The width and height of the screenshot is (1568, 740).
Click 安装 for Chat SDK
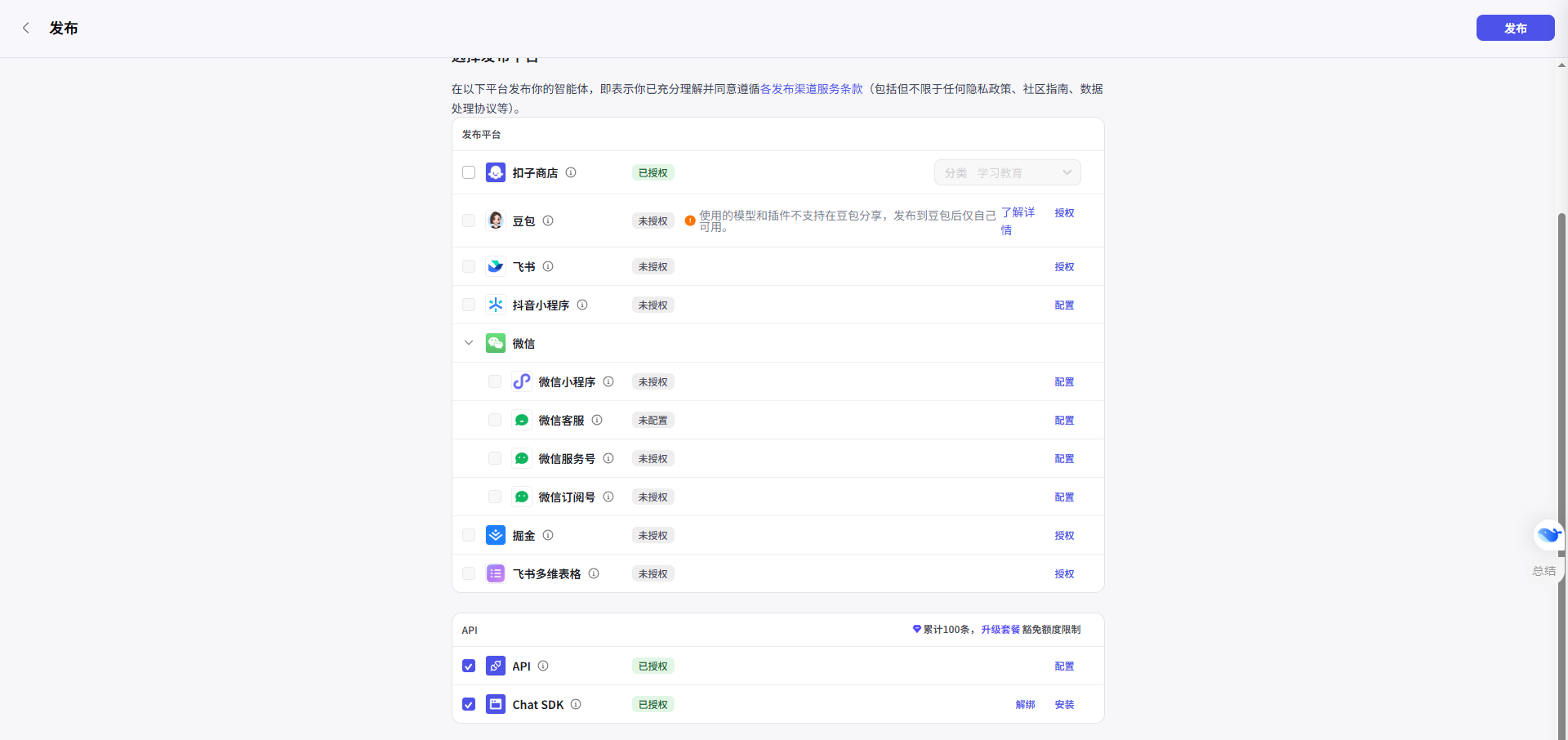[x=1064, y=704]
